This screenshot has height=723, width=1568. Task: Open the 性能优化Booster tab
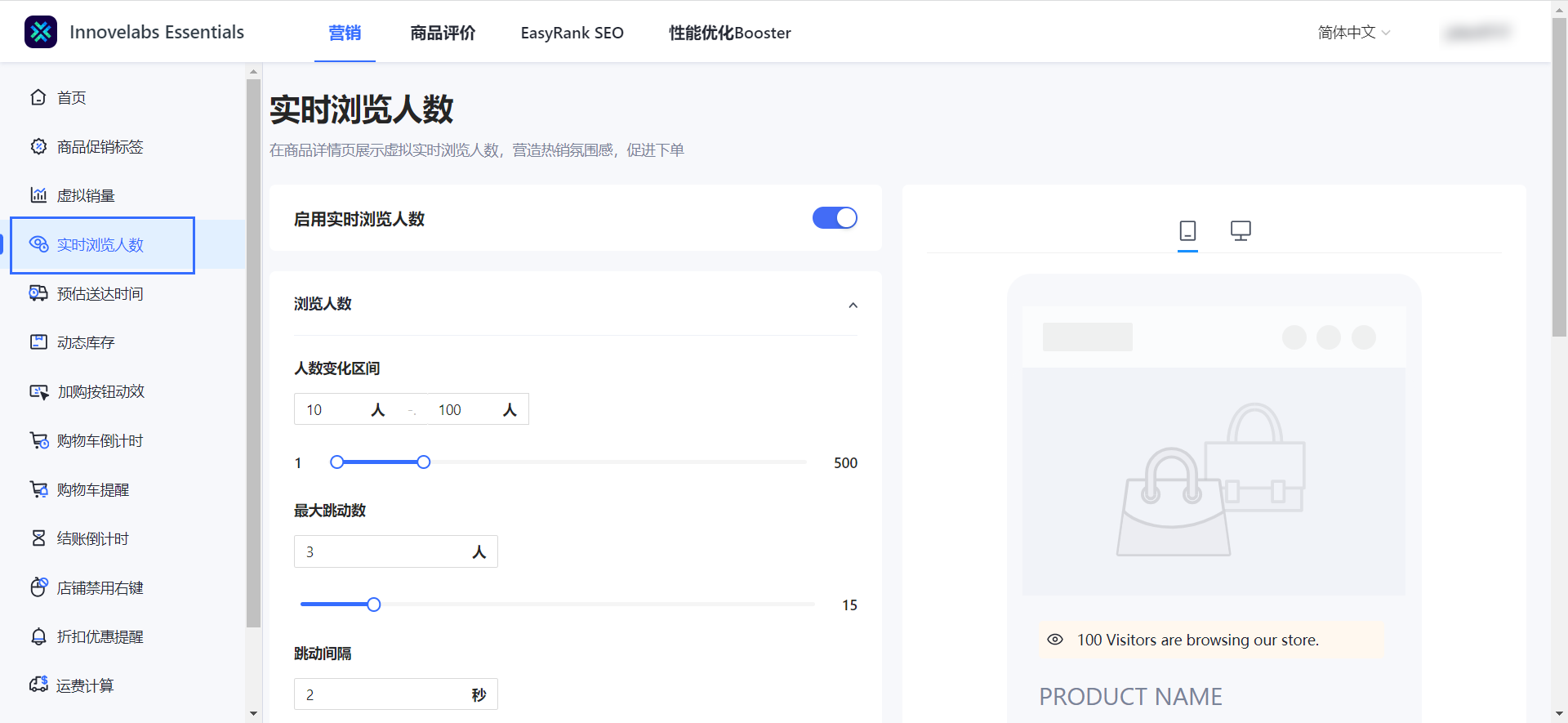[730, 33]
